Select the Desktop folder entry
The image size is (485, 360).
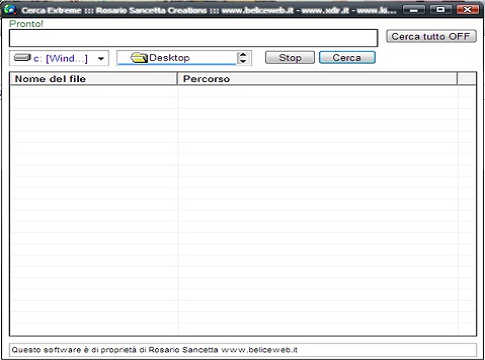click(x=177, y=58)
